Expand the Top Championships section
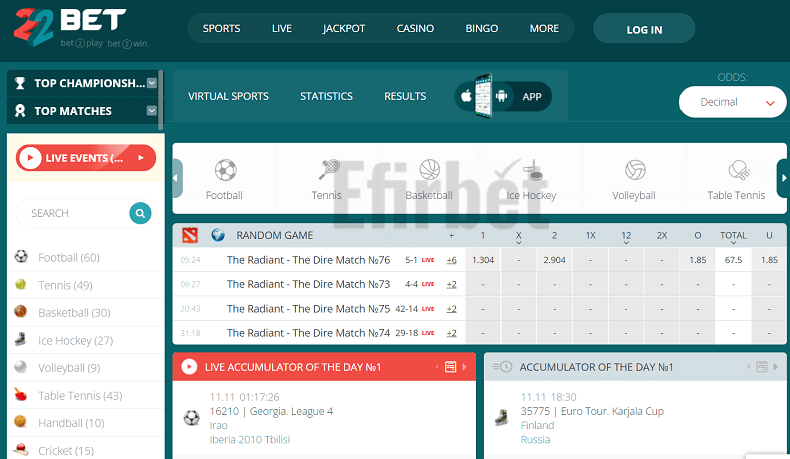Viewport: 790px width, 459px height. coord(152,83)
